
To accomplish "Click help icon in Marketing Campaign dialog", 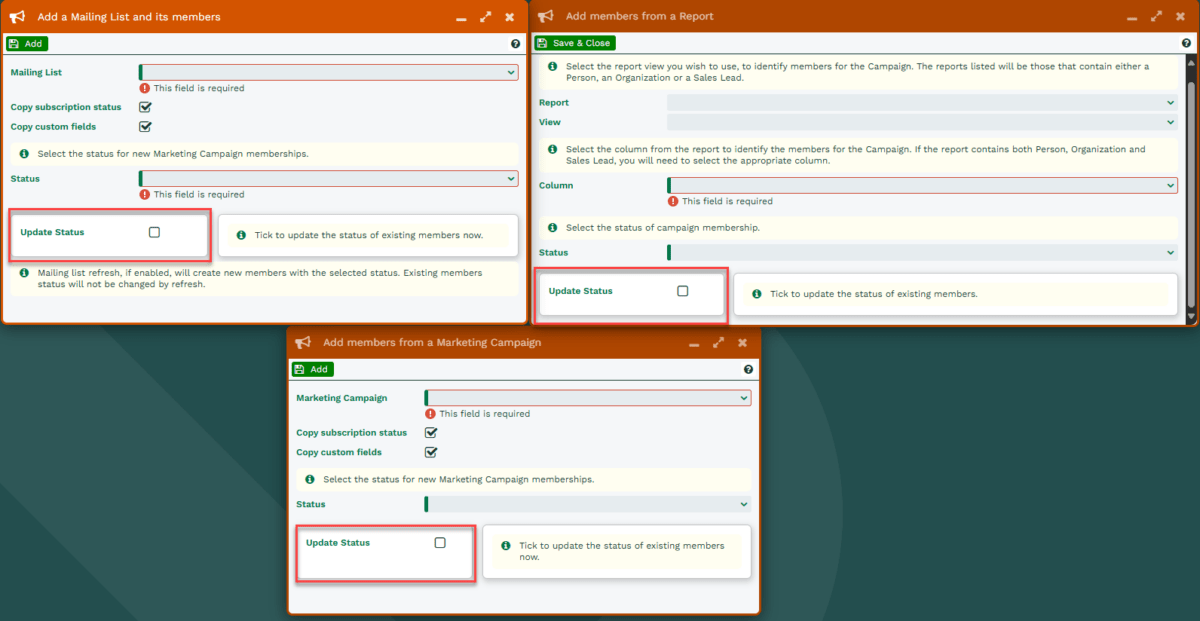I will coord(748,369).
